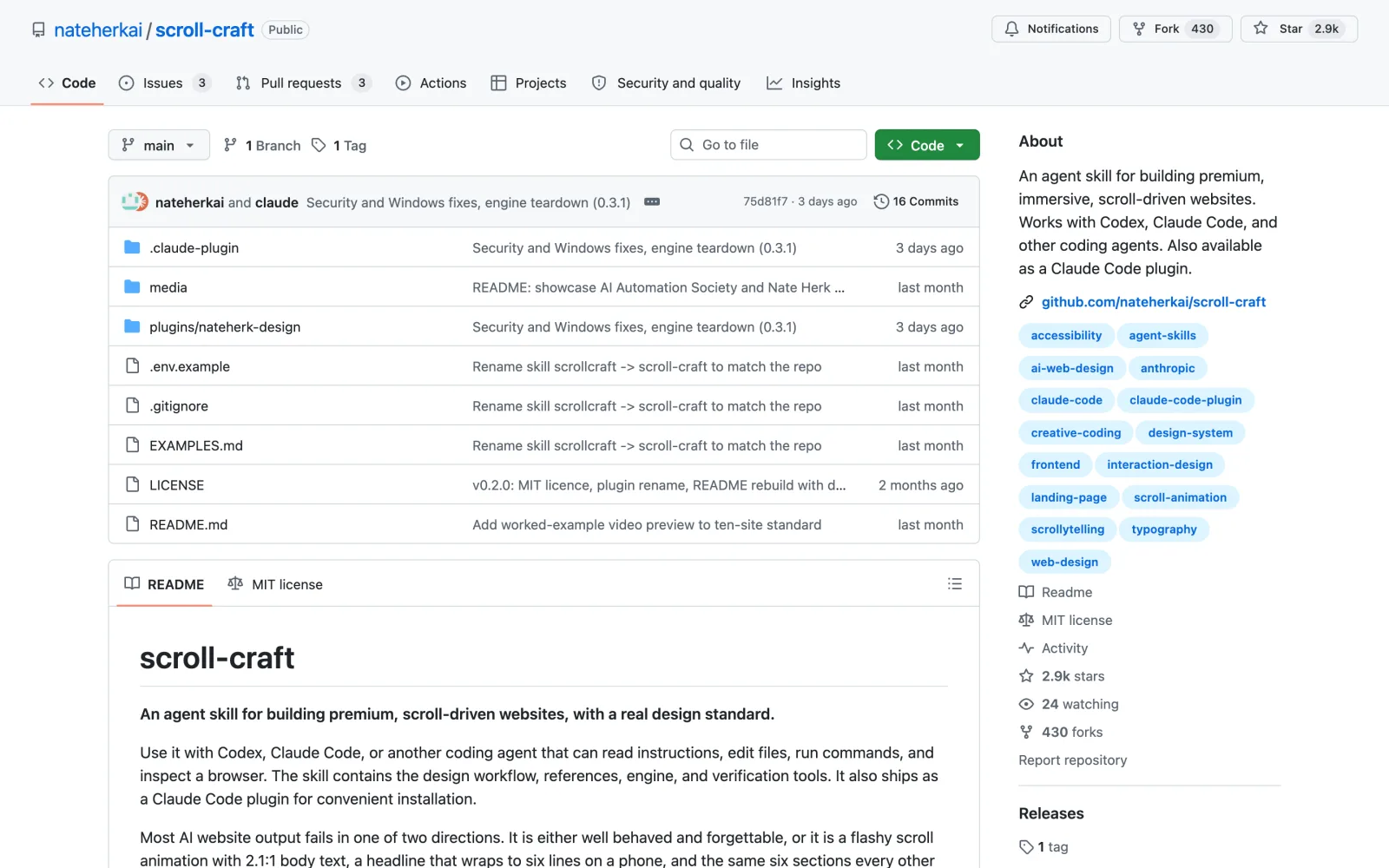Open github.com/nateherkai/scroll-craft link
Image resolution: width=1389 pixels, height=868 pixels.
click(x=1154, y=302)
